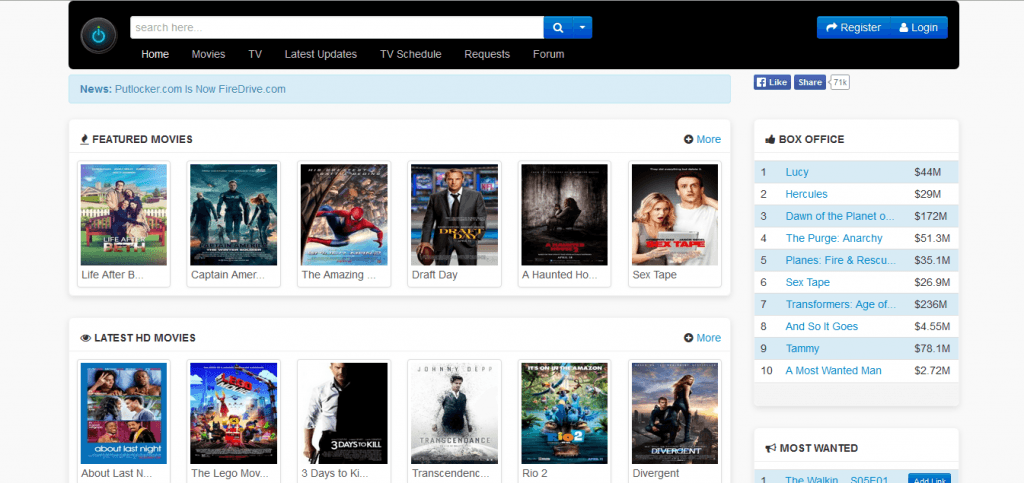This screenshot has width=1024, height=483.
Task: Open the About Last Night poster
Action: [123, 413]
